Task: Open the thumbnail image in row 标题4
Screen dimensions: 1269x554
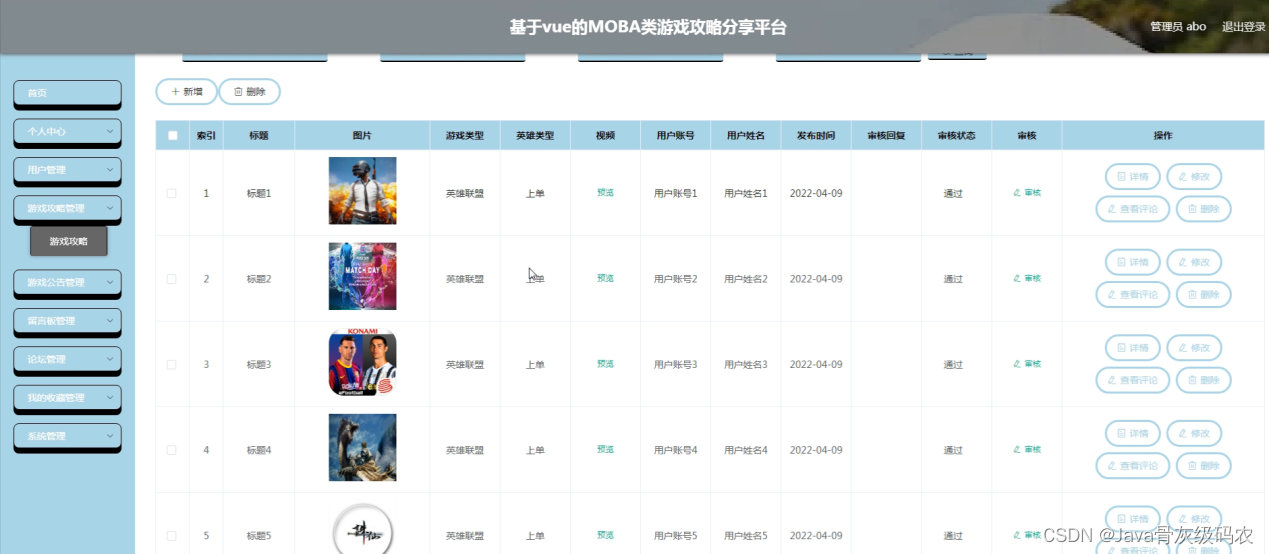Action: (362, 447)
